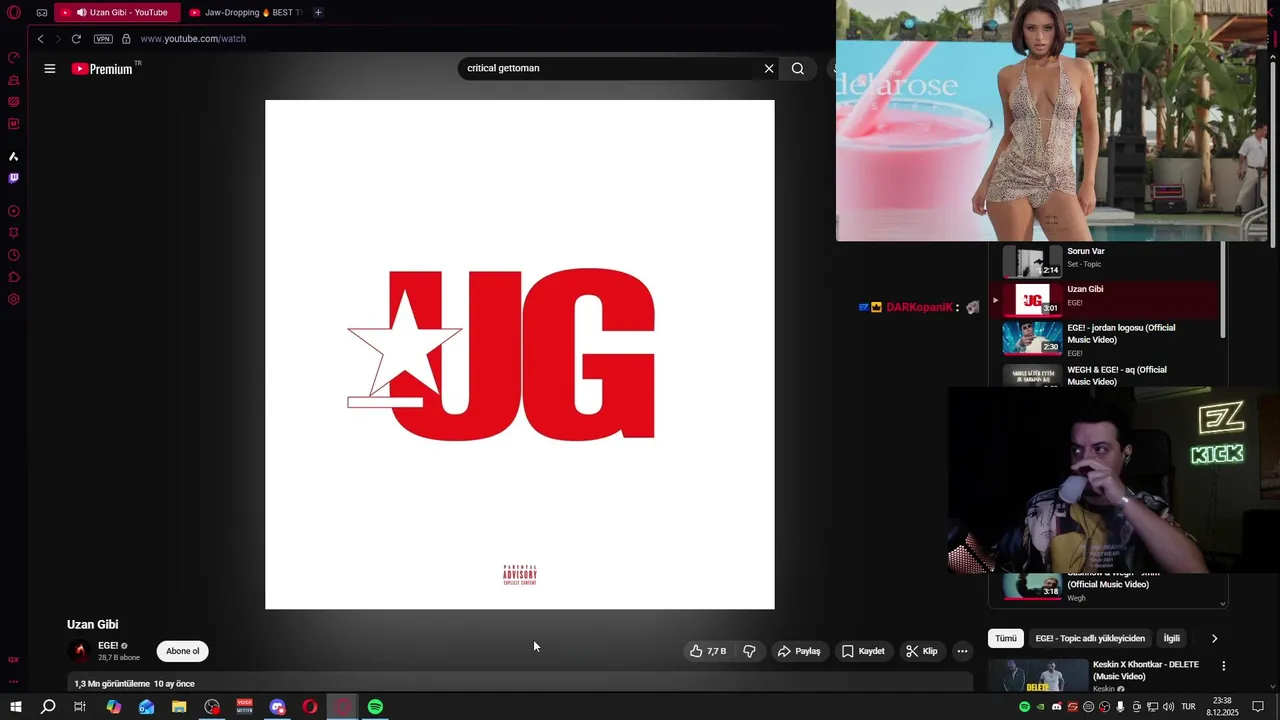1280x720 pixels.
Task: Switch to the Jaw-Dropping BEST tab
Action: point(244,13)
